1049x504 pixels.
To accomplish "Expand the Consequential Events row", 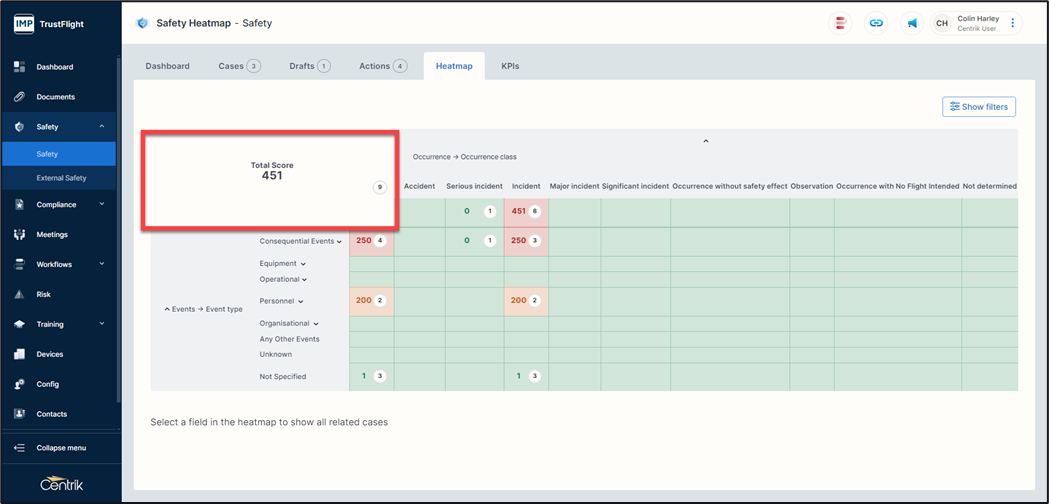I will (339, 242).
